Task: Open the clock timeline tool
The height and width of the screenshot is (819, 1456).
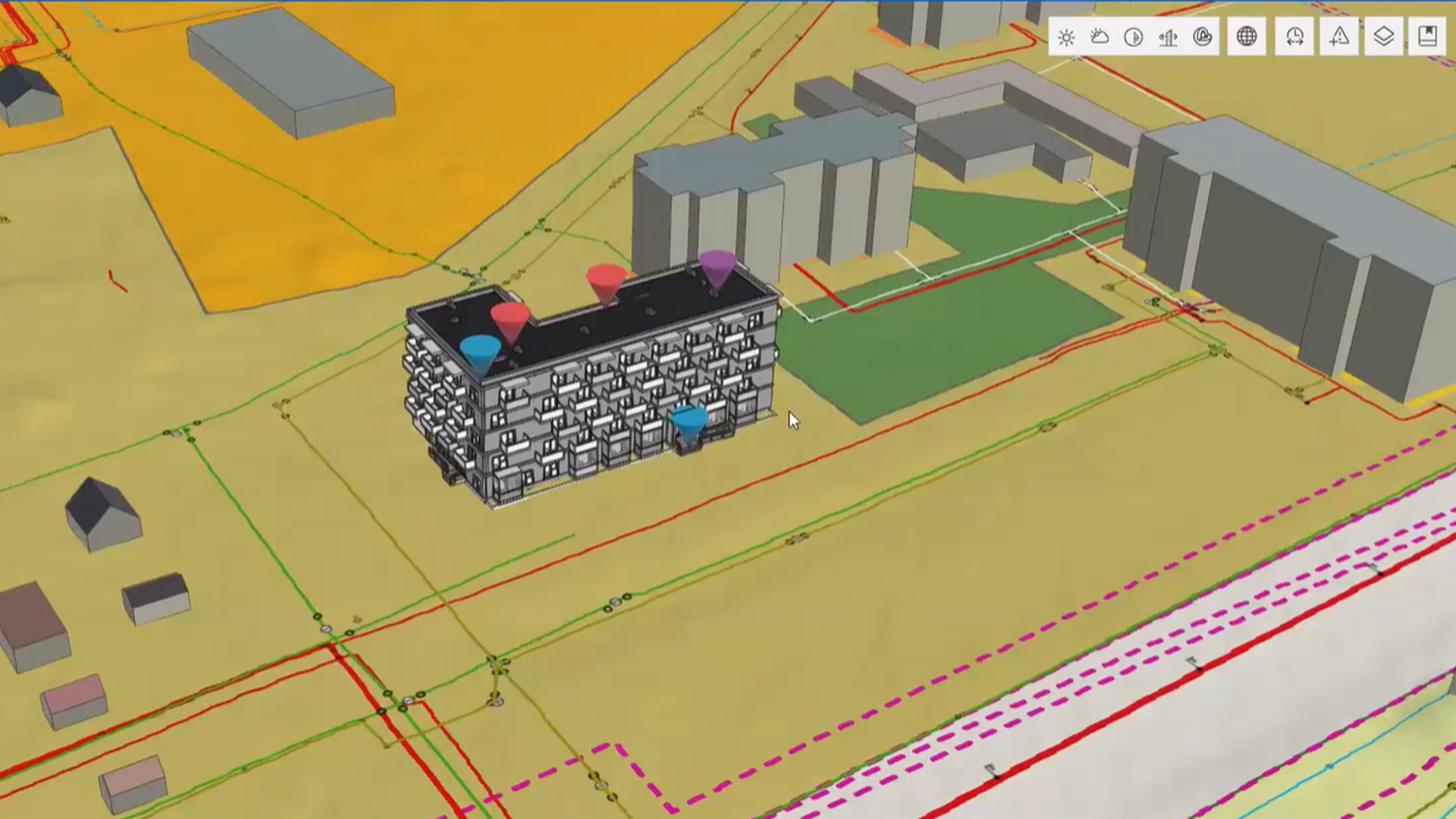Action: [x=1294, y=36]
